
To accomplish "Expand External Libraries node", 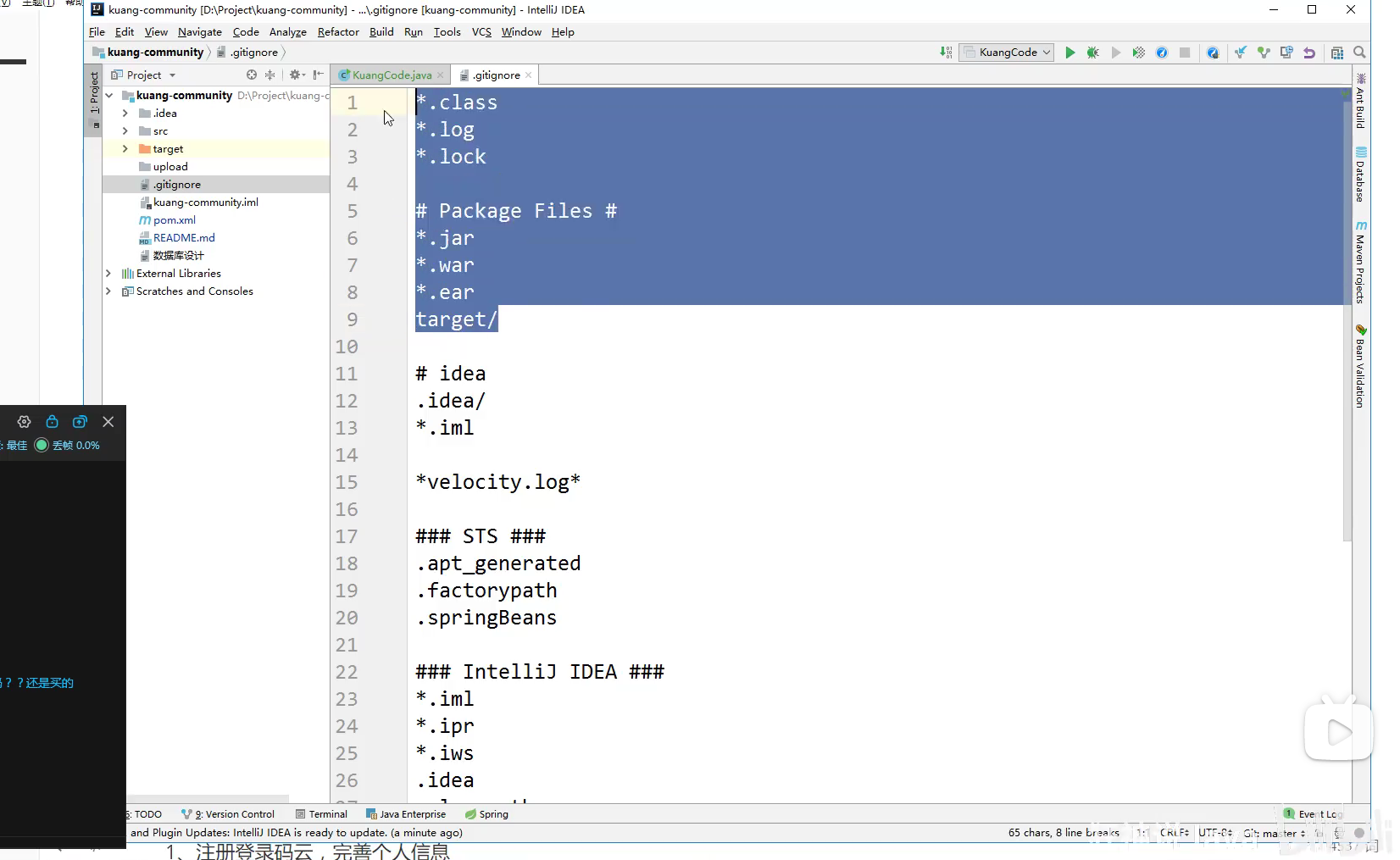I will pos(108,273).
